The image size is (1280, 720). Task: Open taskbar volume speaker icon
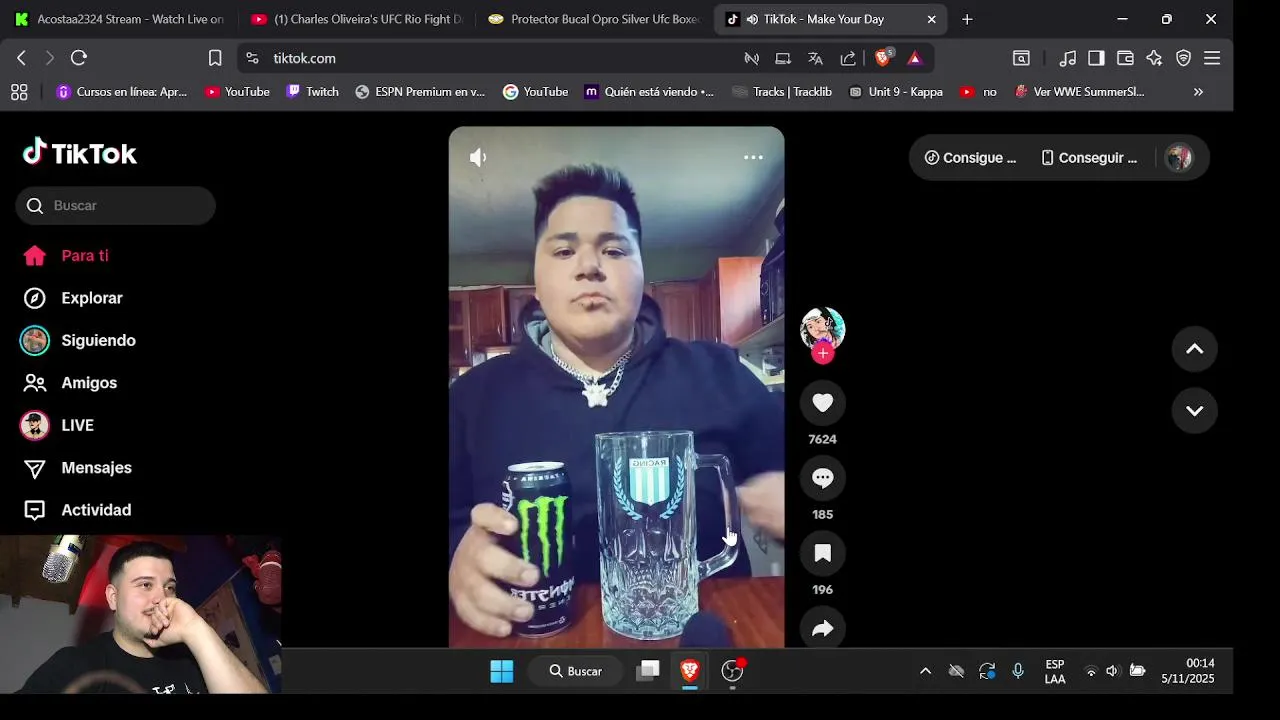(x=1112, y=671)
